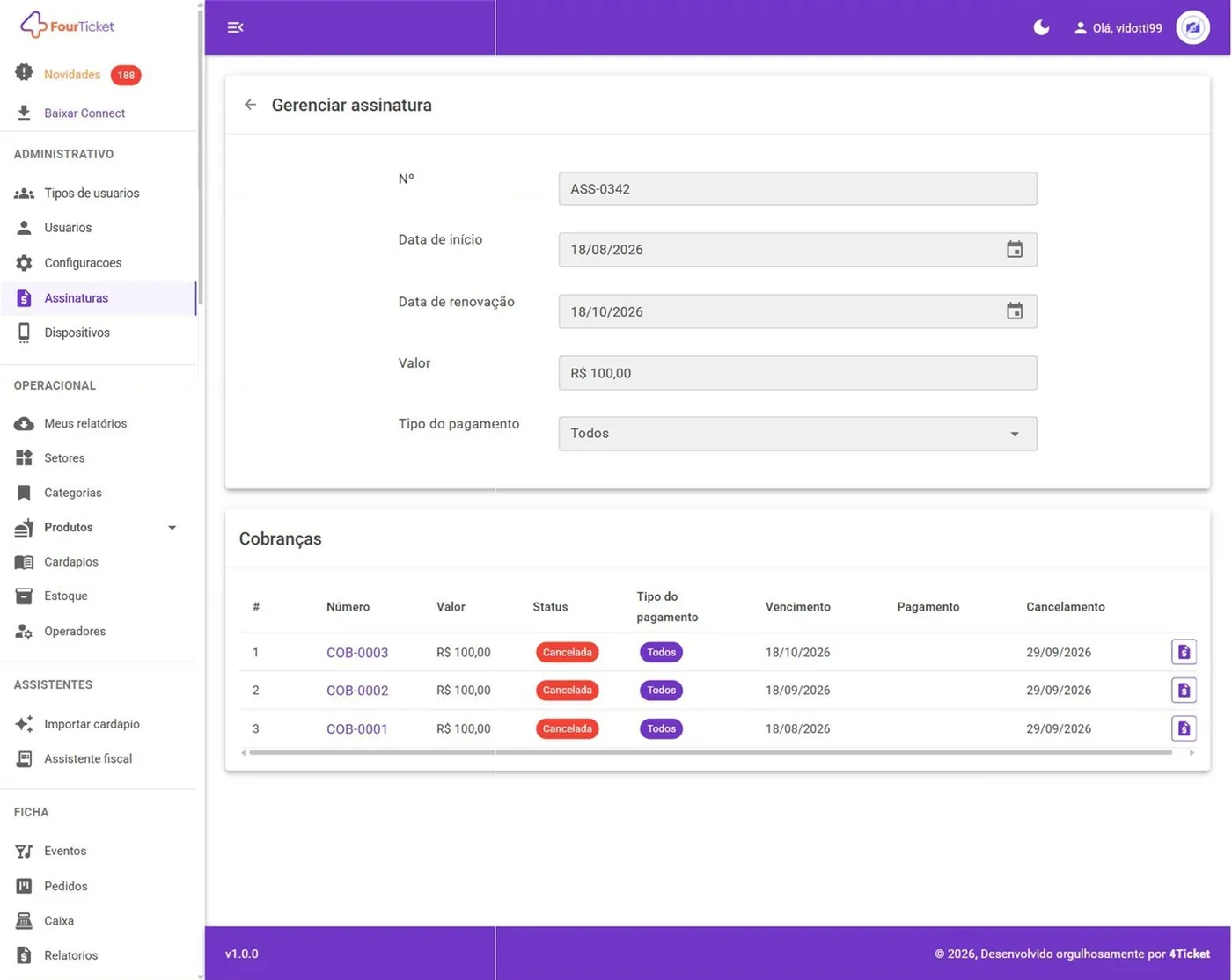Open the Tipo do pagamento dropdown
Image resolution: width=1232 pixels, height=980 pixels.
click(797, 434)
